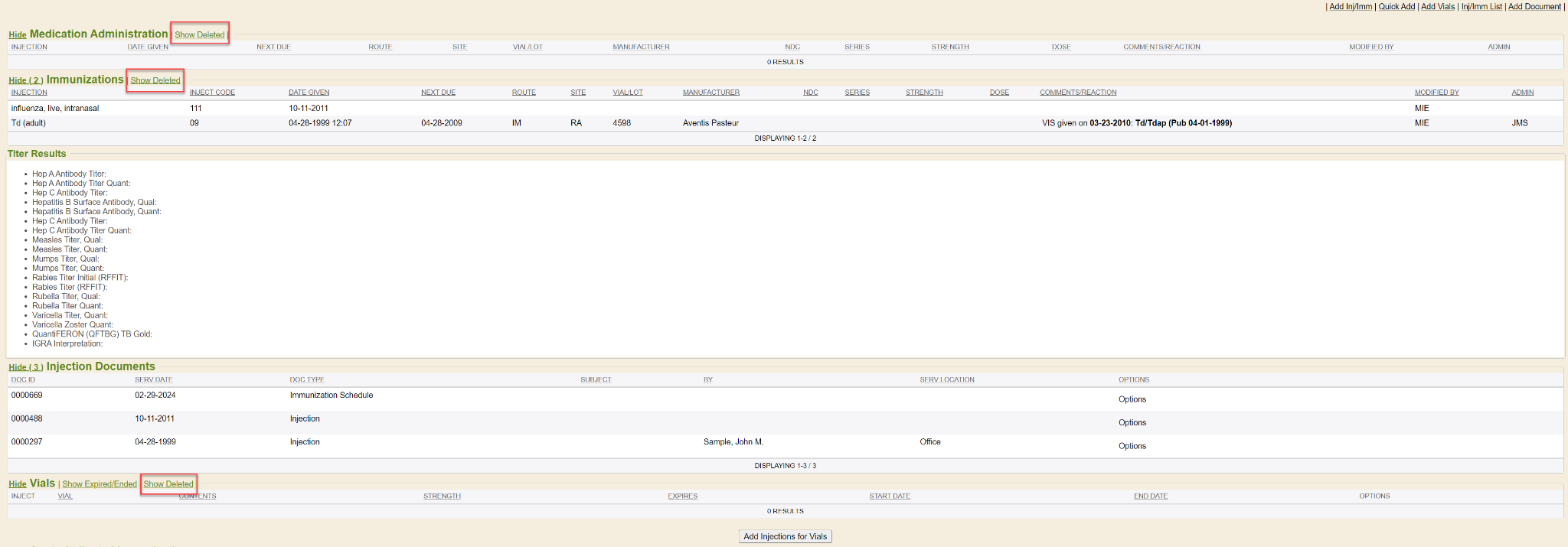The height and width of the screenshot is (547, 1568).
Task: Open the Inj/Imm List link
Action: [1481, 7]
